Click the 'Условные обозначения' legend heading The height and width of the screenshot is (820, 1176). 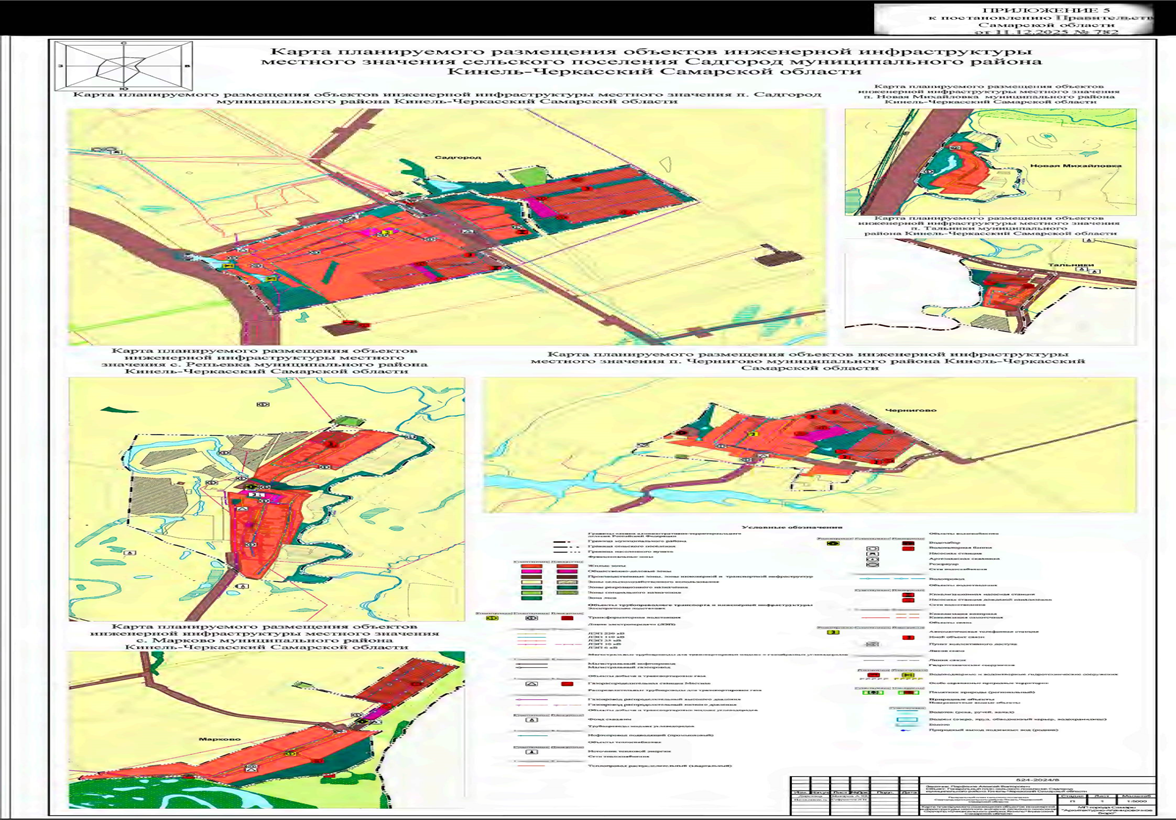click(x=781, y=525)
